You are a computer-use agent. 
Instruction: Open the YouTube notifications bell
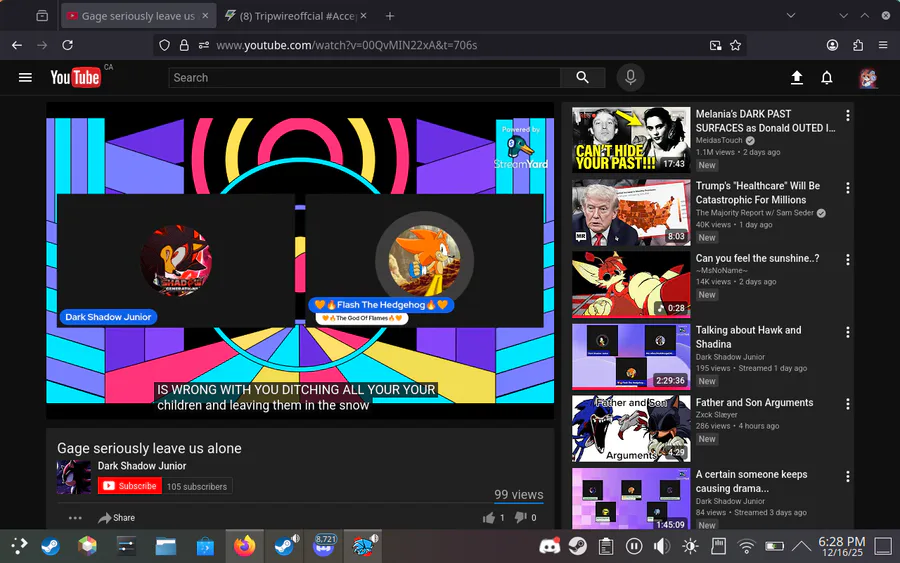coord(827,77)
